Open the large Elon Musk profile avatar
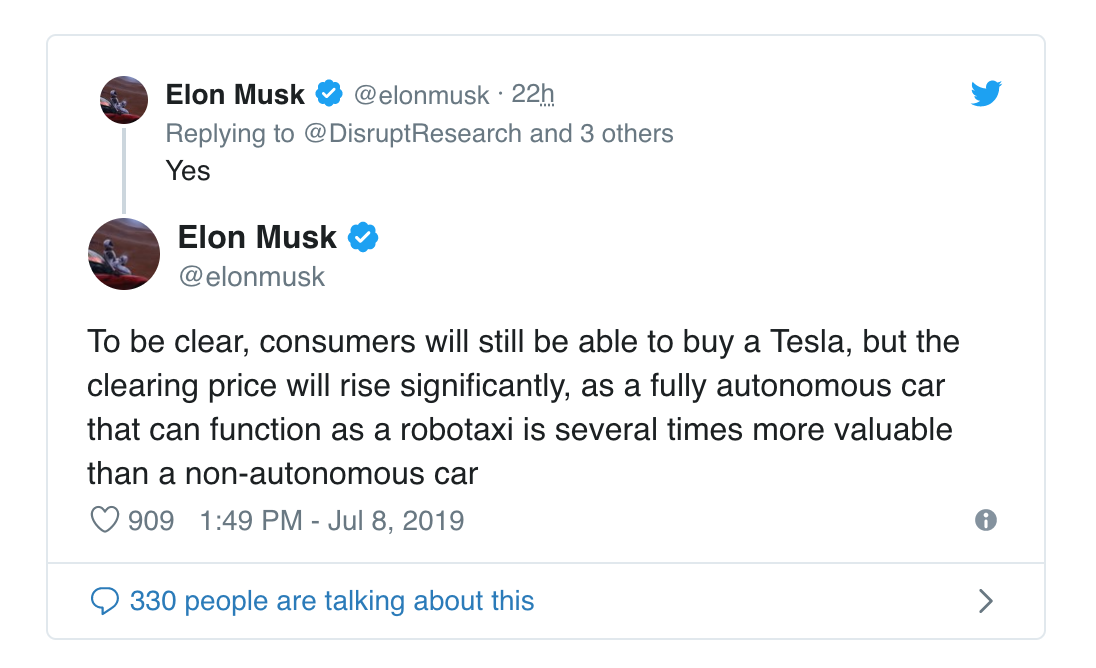The width and height of the screenshot is (1096, 668). coord(124,254)
